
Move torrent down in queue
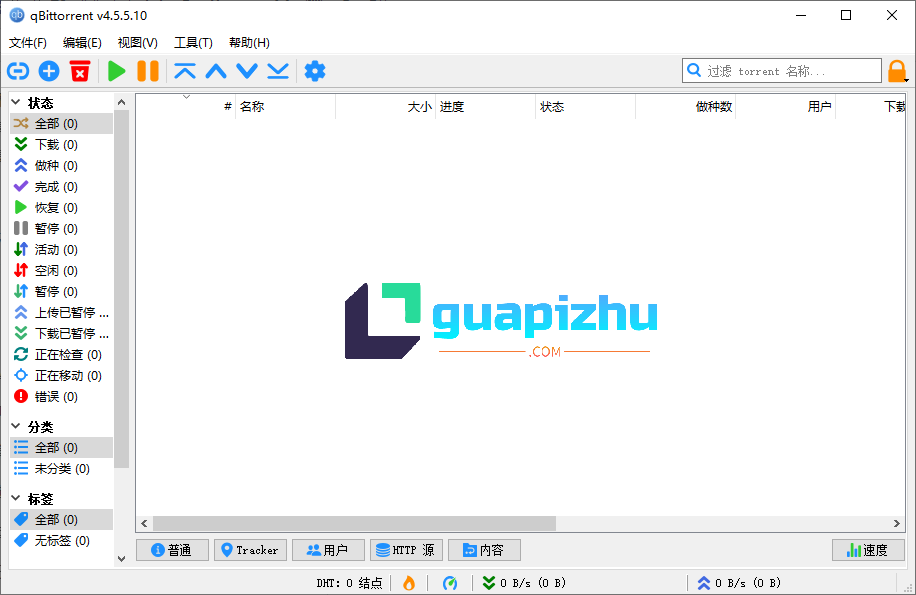(247, 71)
